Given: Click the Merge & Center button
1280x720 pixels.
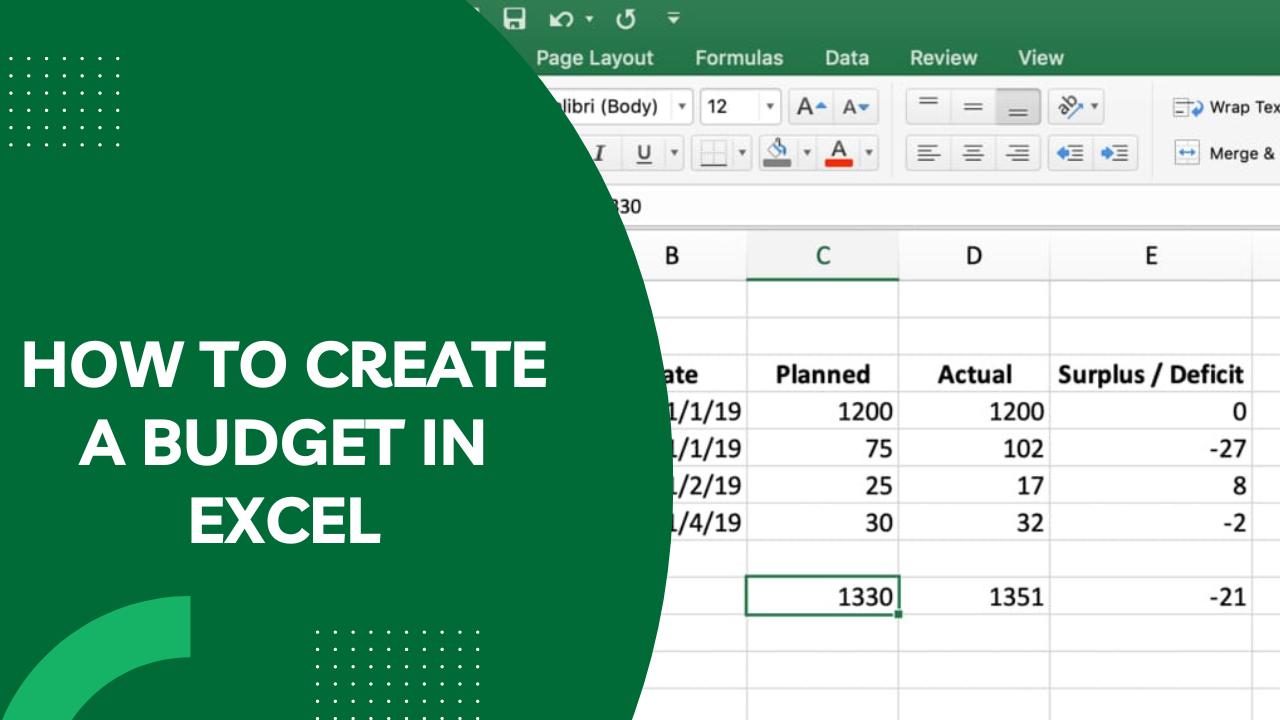Looking at the screenshot, I should coord(1226,153).
